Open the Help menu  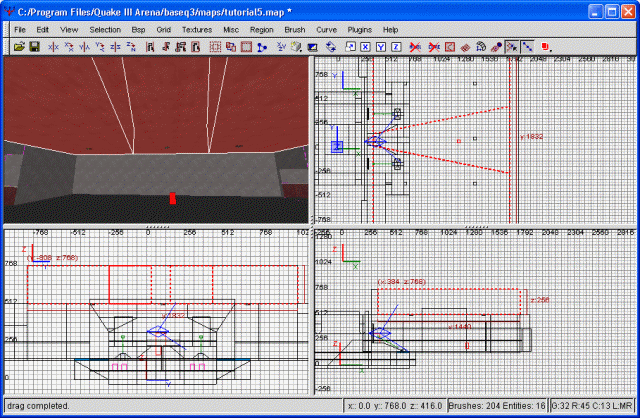pyautogui.click(x=390, y=30)
